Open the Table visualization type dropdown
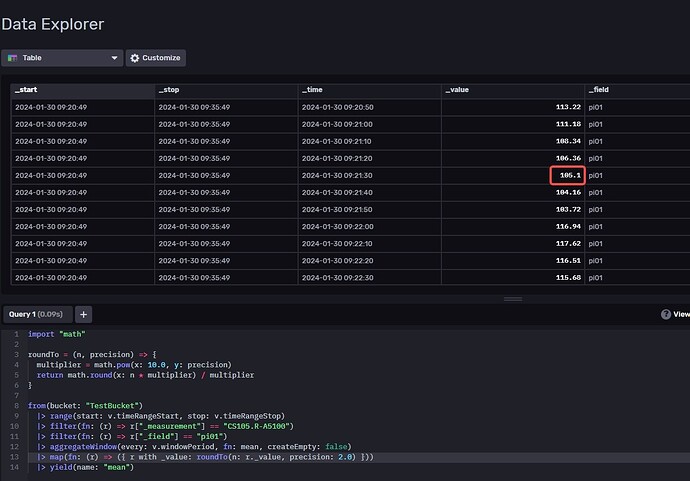Viewport: 690px width, 481px height. [62, 58]
